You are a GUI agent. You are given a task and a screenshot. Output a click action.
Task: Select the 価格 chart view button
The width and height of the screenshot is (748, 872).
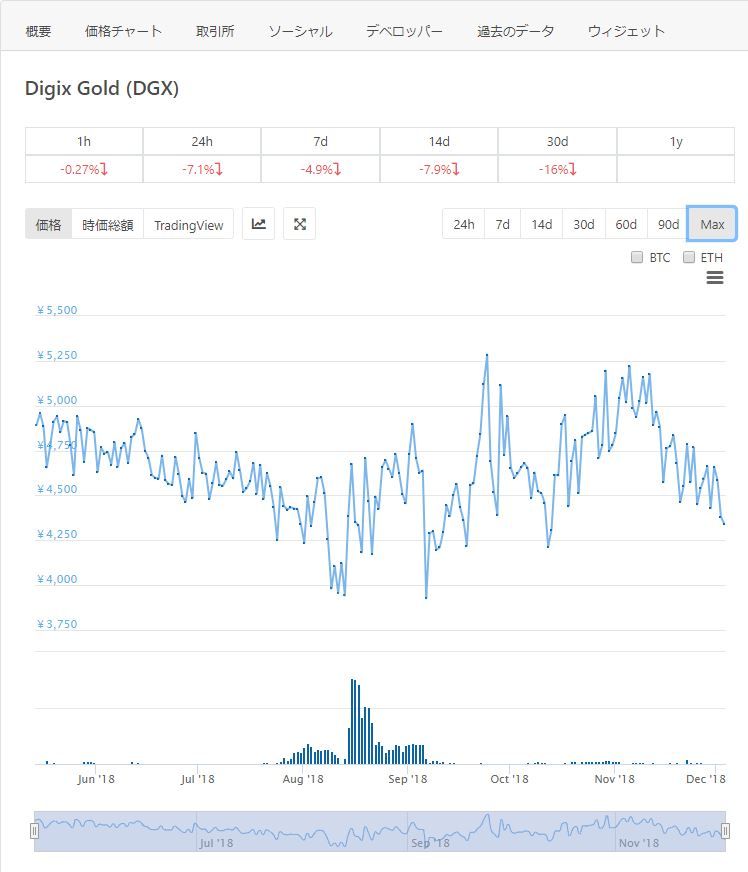point(48,225)
